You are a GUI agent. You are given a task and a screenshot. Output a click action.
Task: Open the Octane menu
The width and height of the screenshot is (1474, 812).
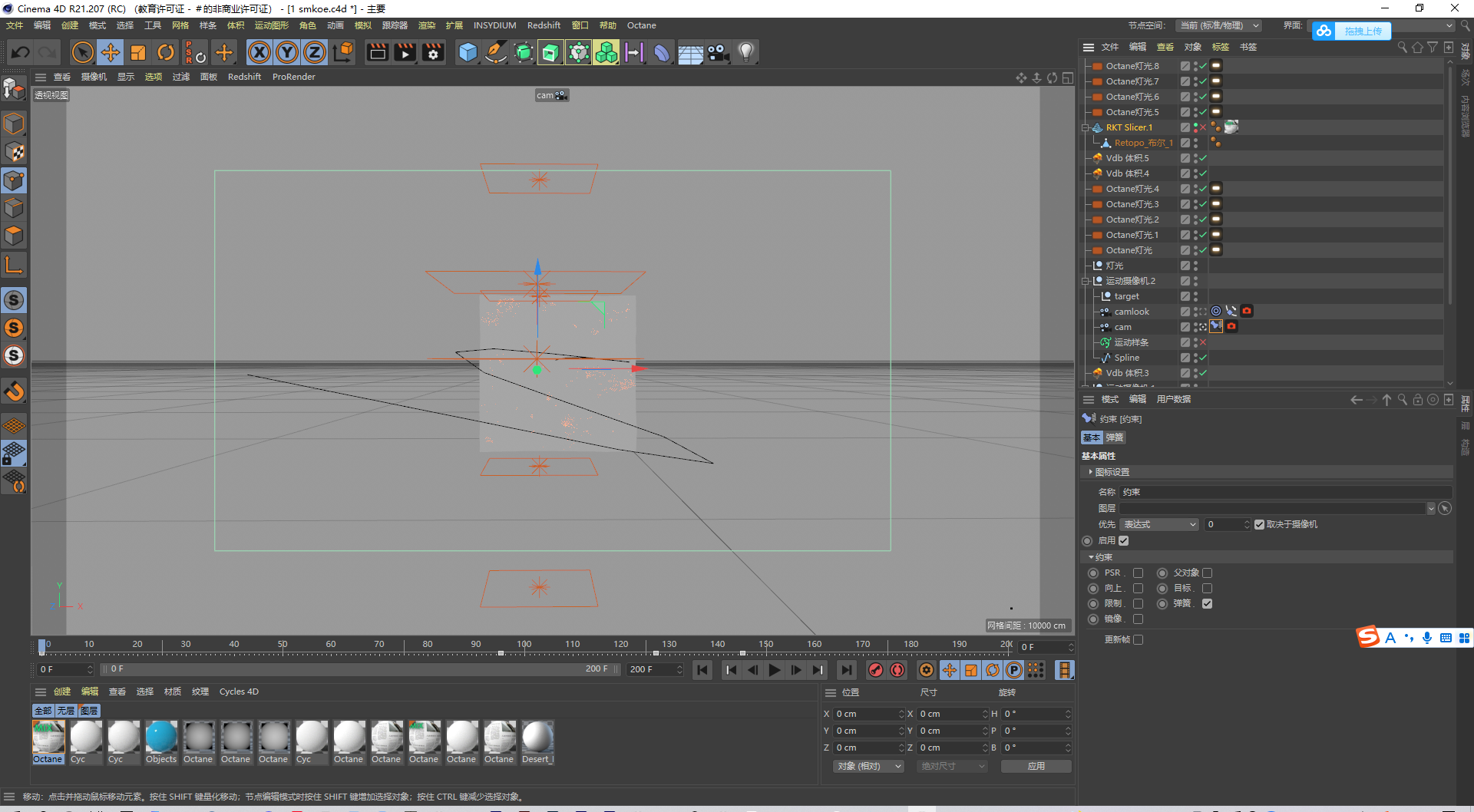[x=641, y=25]
